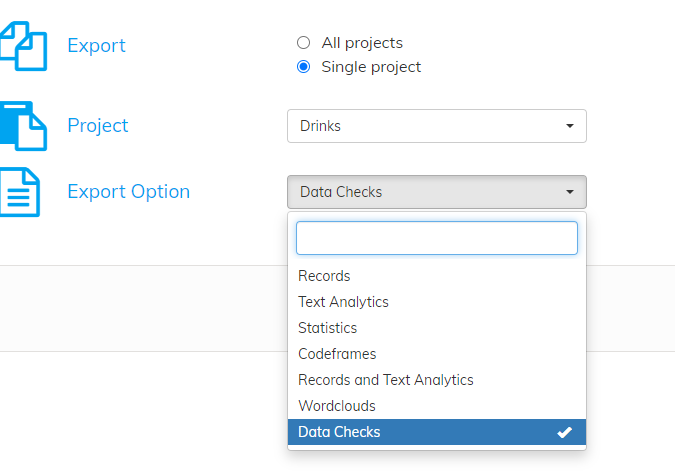Choose Records from the list
The image size is (675, 475).
coord(437,276)
